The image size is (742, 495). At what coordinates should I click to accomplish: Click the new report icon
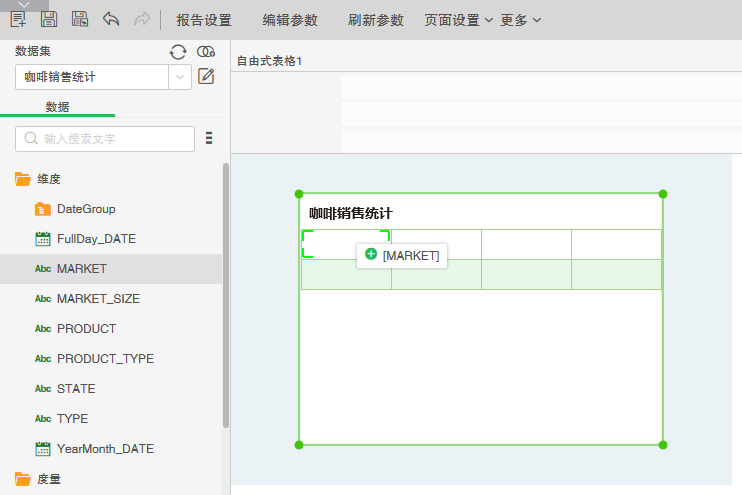(18, 19)
